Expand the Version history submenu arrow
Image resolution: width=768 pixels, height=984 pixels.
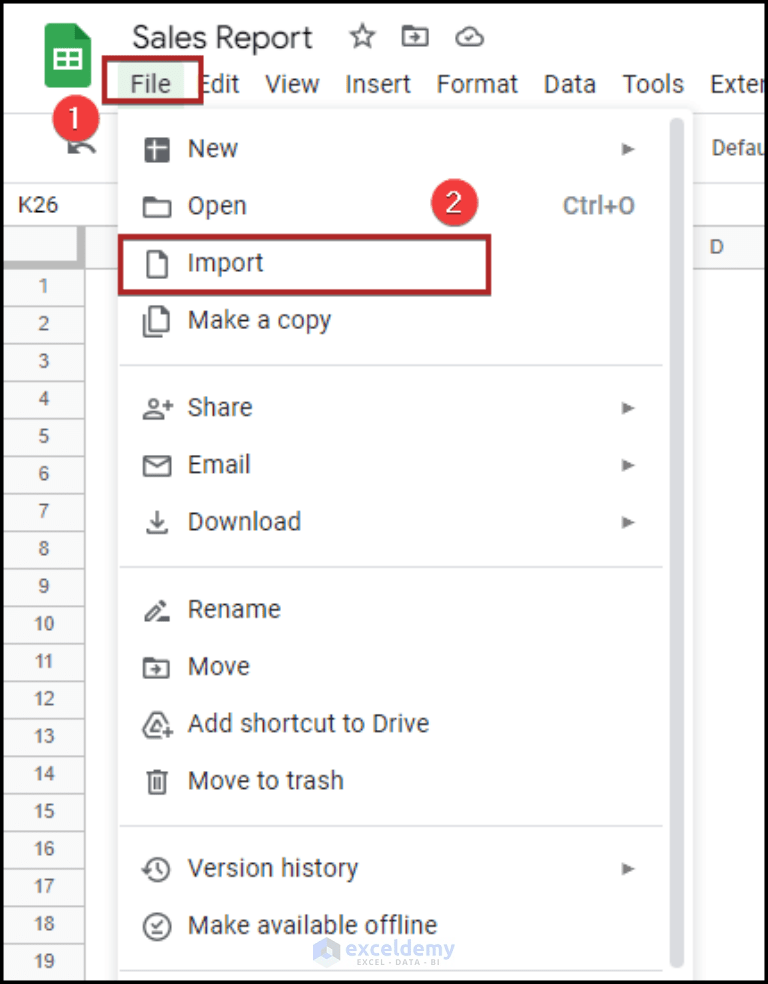629,869
